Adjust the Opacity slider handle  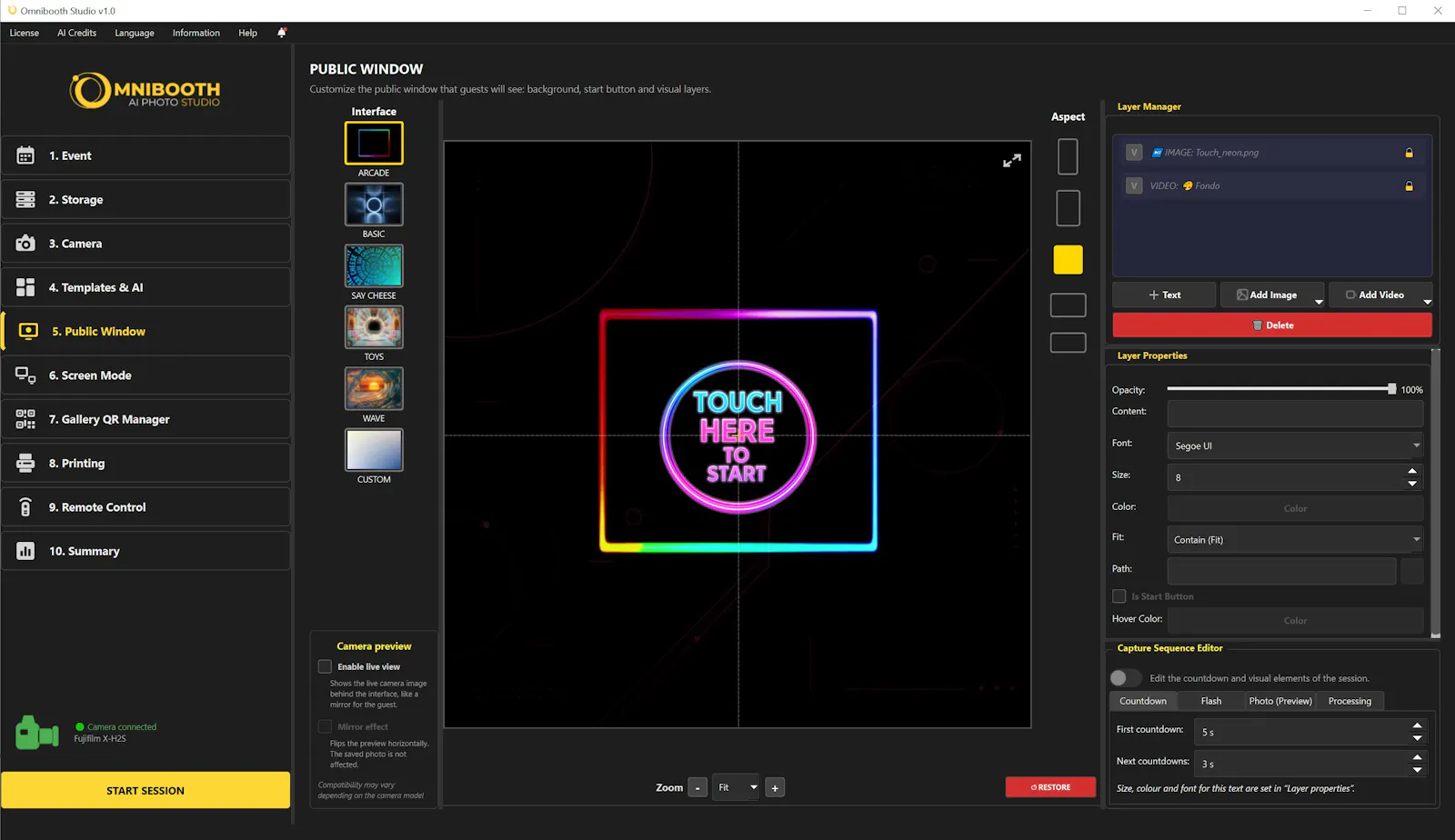(1392, 389)
